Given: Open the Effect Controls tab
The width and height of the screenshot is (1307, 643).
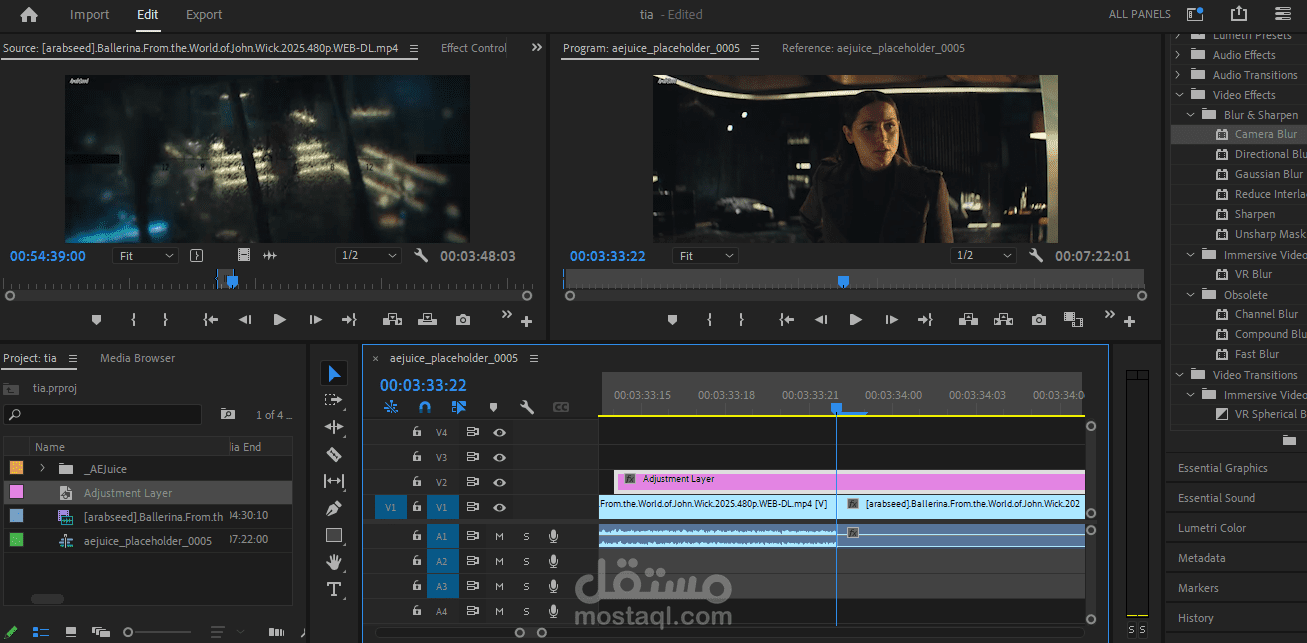Looking at the screenshot, I should click(x=474, y=48).
